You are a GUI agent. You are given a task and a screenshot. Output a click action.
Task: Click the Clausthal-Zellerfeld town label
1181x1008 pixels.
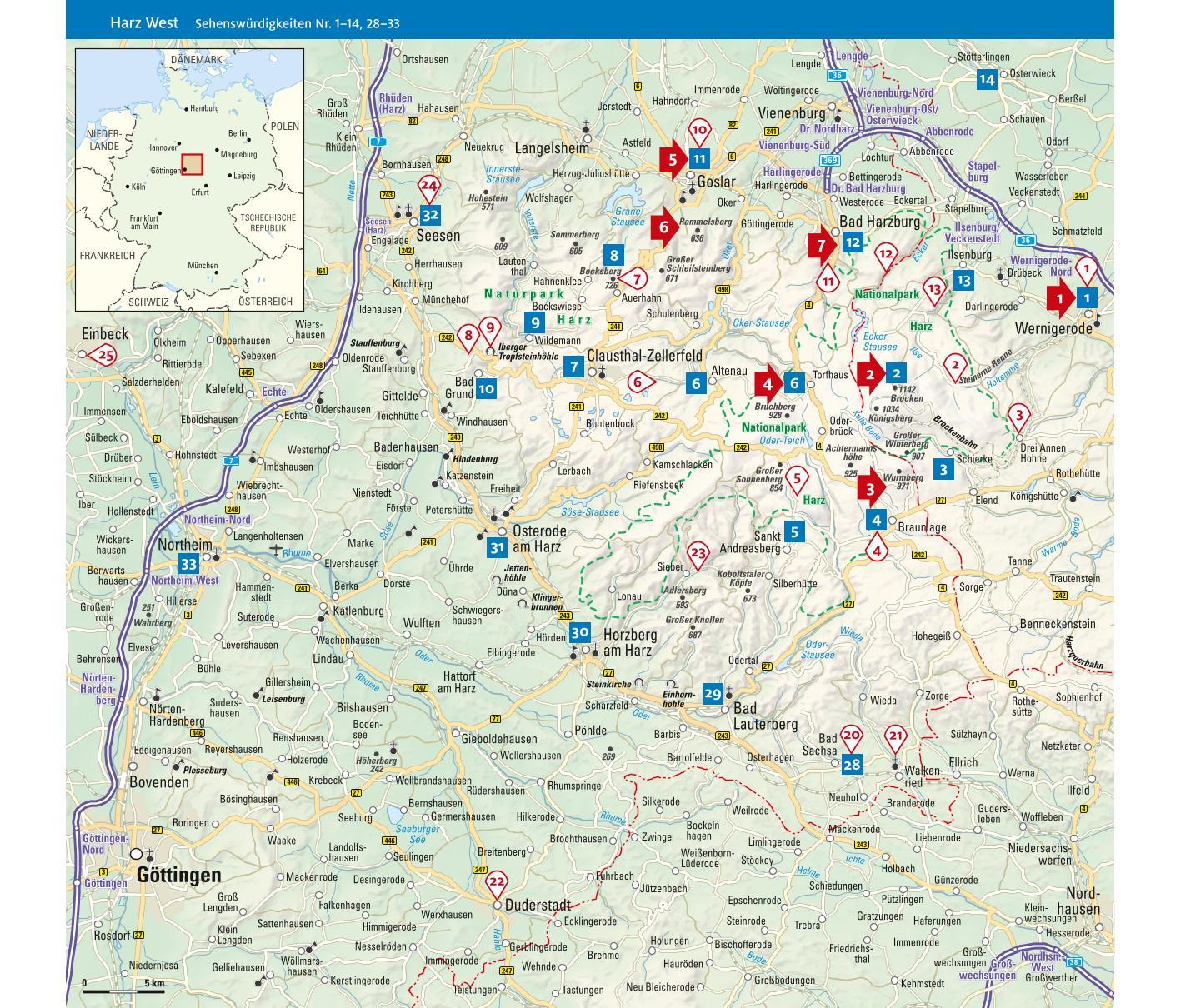pyautogui.click(x=644, y=355)
